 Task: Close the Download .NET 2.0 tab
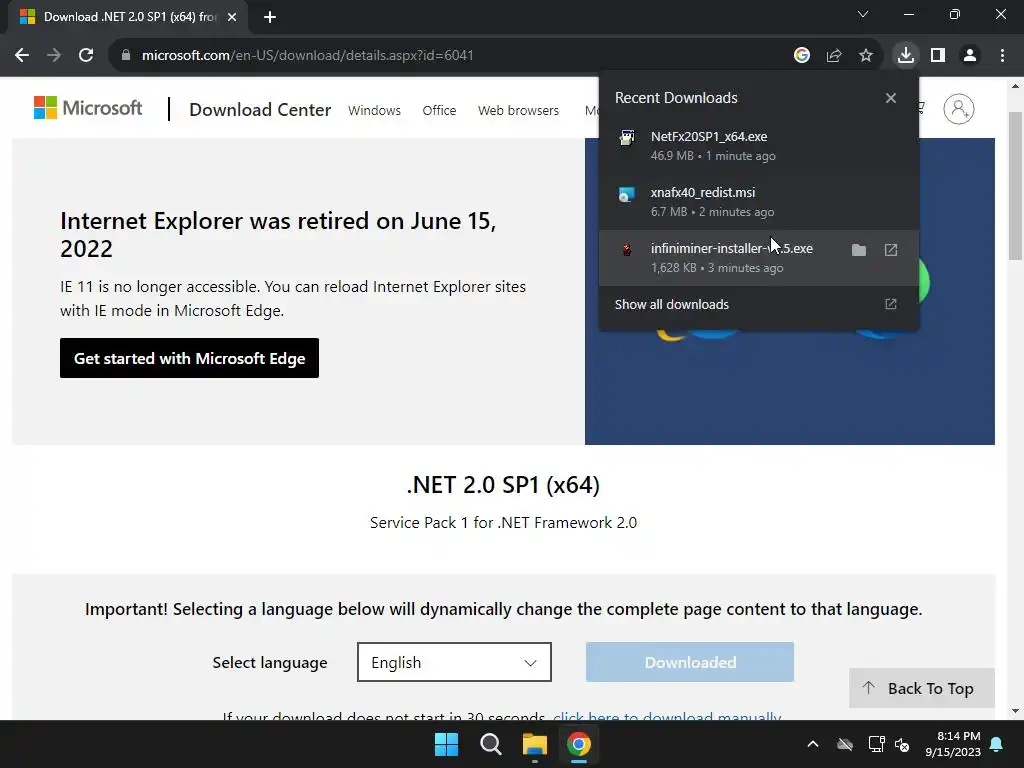tap(232, 17)
